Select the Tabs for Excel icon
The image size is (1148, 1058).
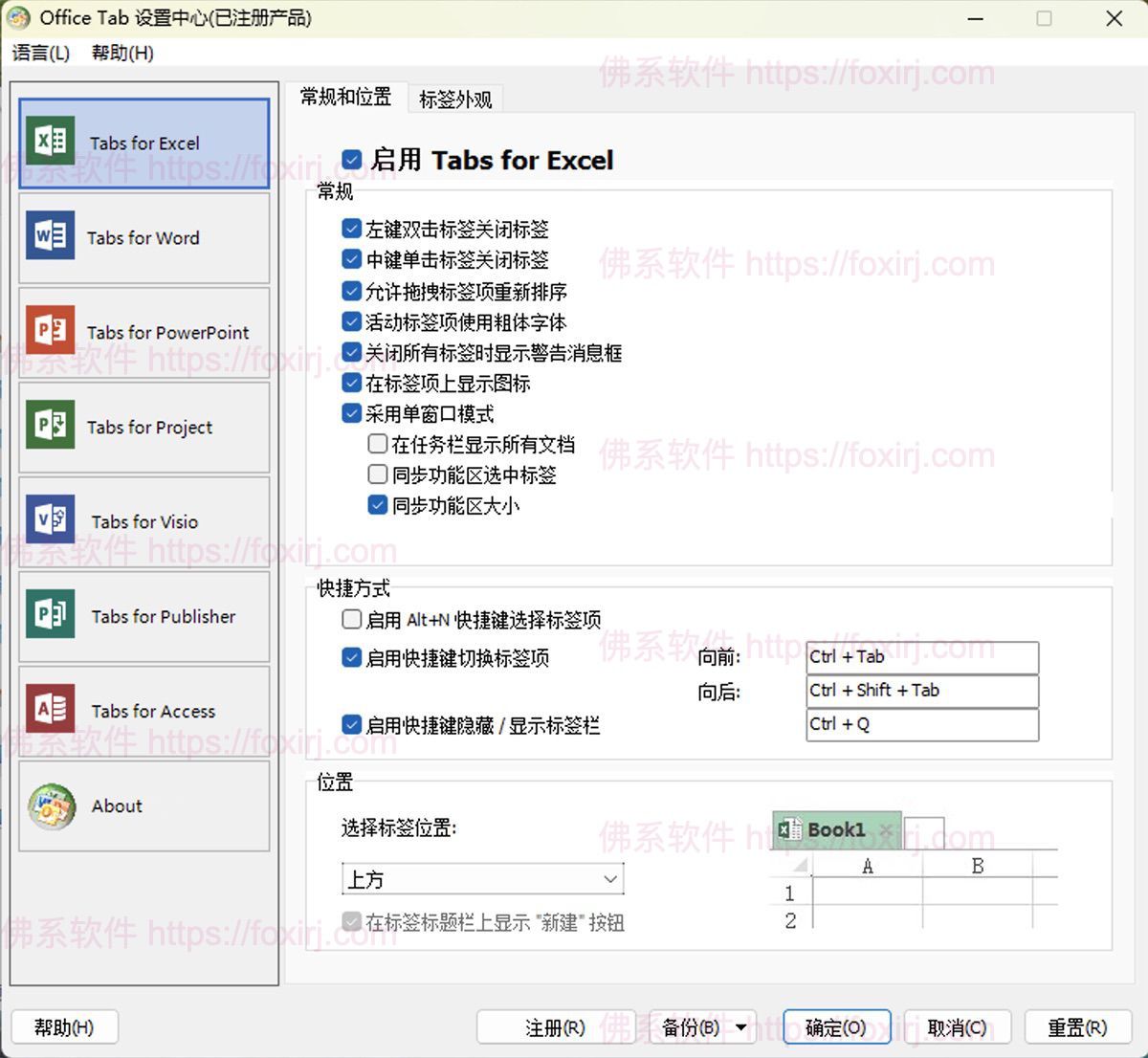tap(50, 142)
